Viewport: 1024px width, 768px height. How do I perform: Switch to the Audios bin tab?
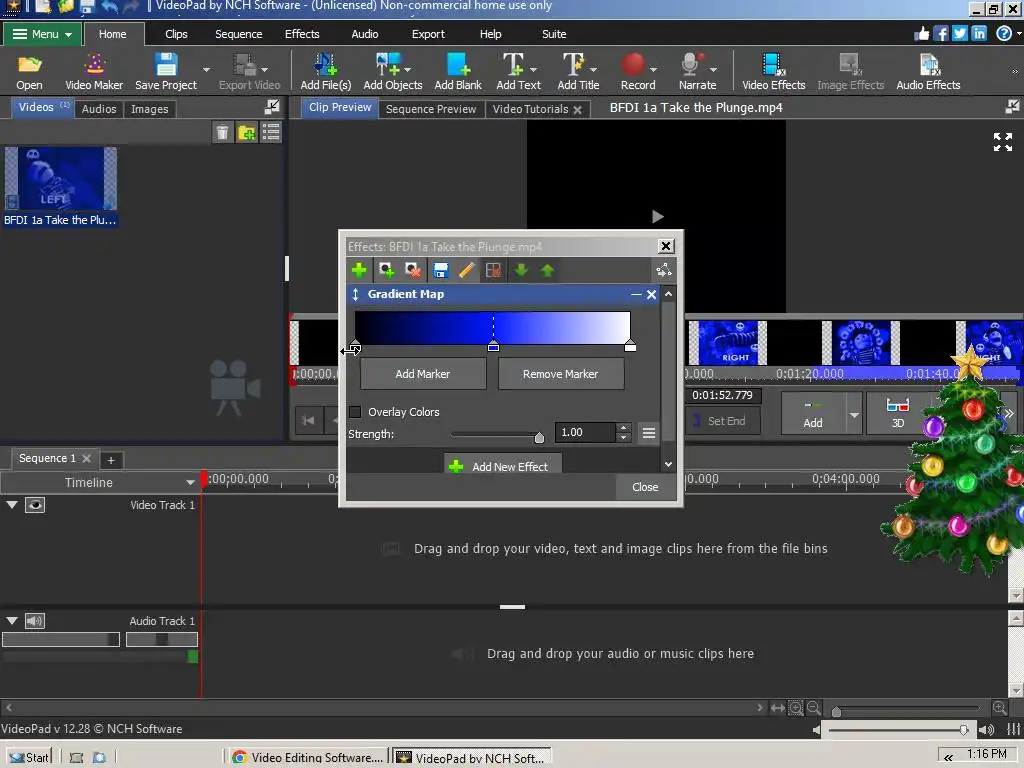coord(99,109)
